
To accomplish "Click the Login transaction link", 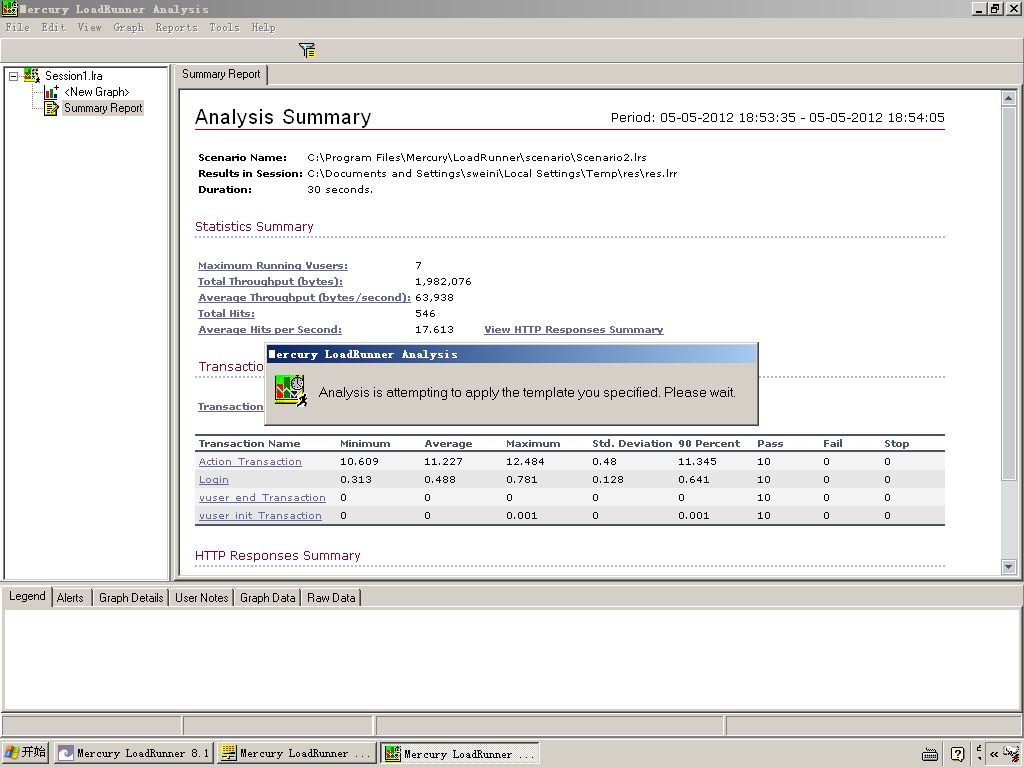I will point(213,480).
